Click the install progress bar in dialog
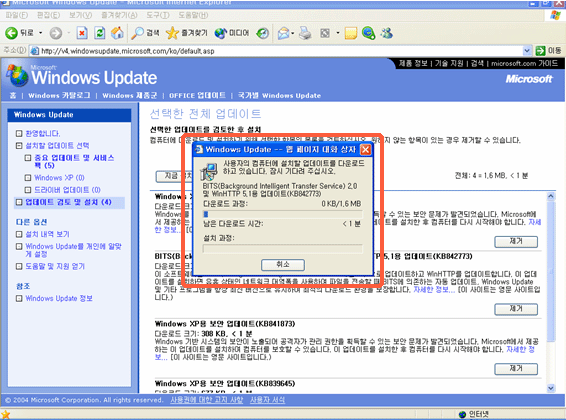This screenshot has height=420, width=566. (283, 249)
